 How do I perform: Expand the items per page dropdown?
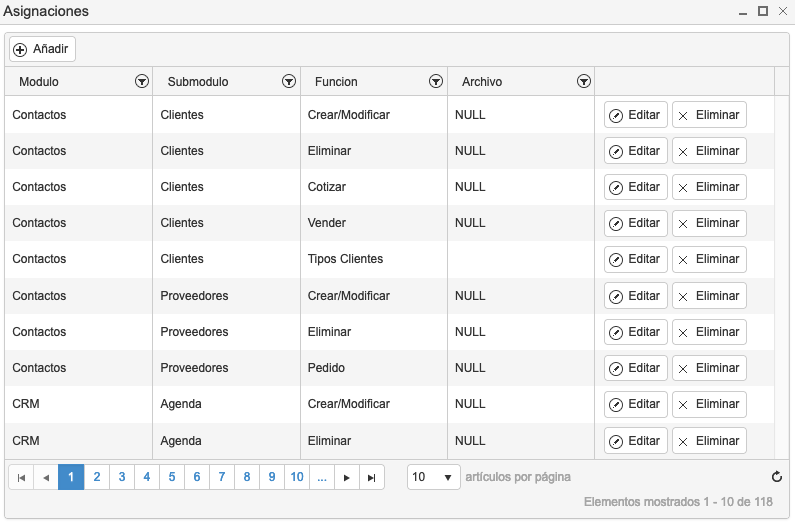pyautogui.click(x=433, y=477)
